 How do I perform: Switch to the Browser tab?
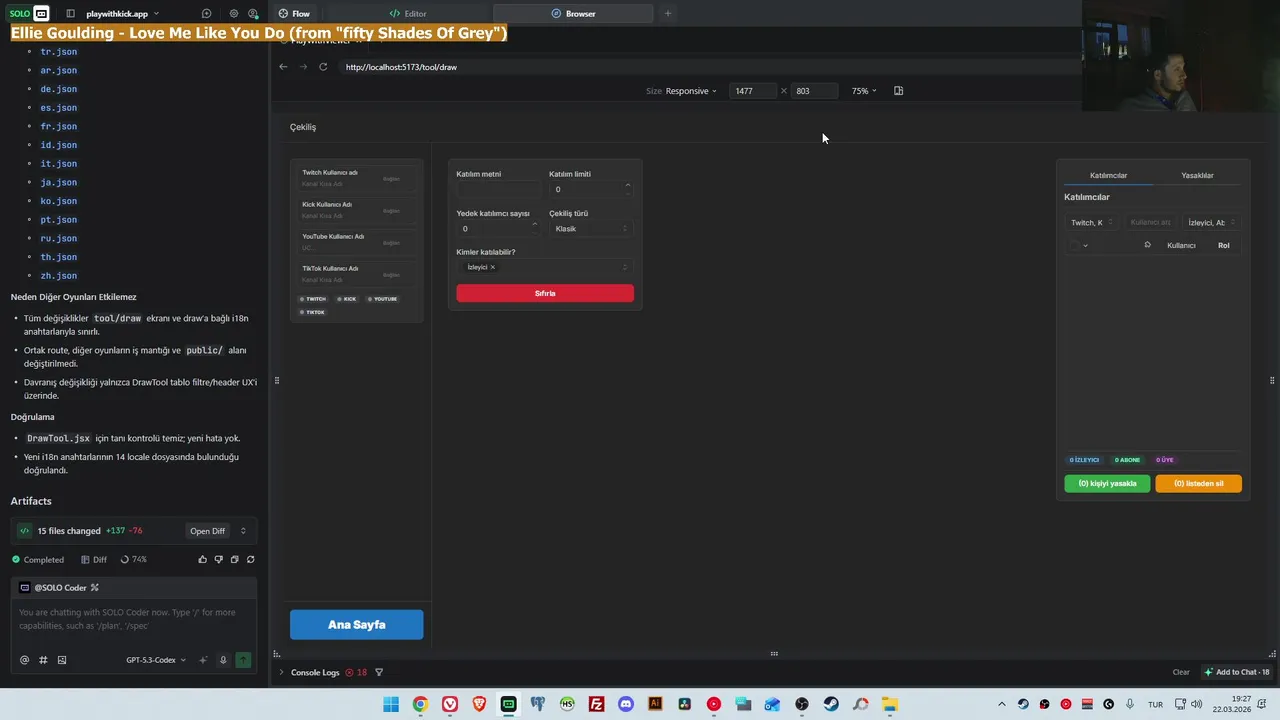pos(573,14)
